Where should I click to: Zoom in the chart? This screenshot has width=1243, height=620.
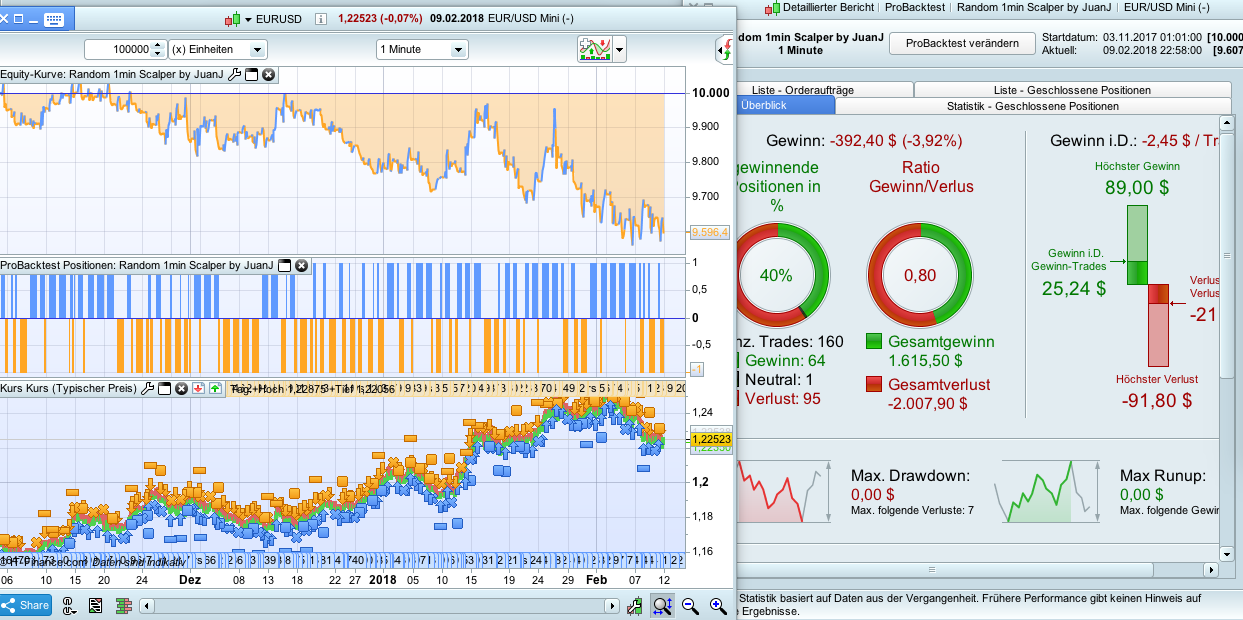(x=718, y=605)
